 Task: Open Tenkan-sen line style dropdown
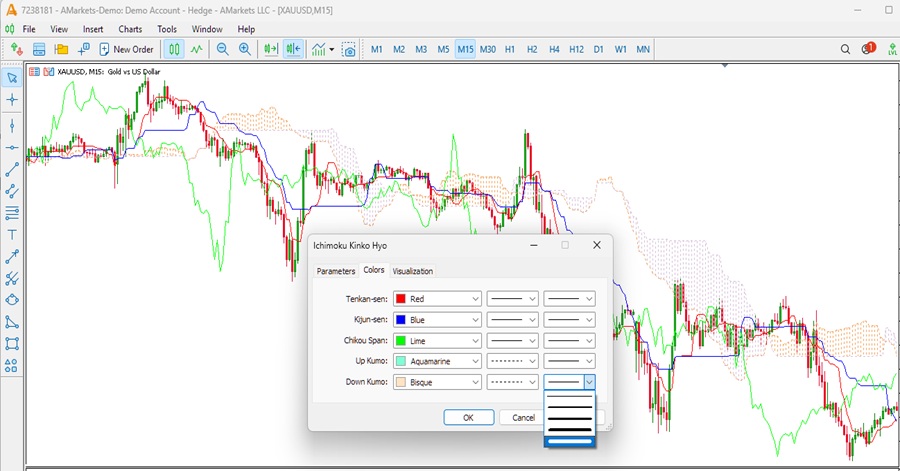point(513,299)
